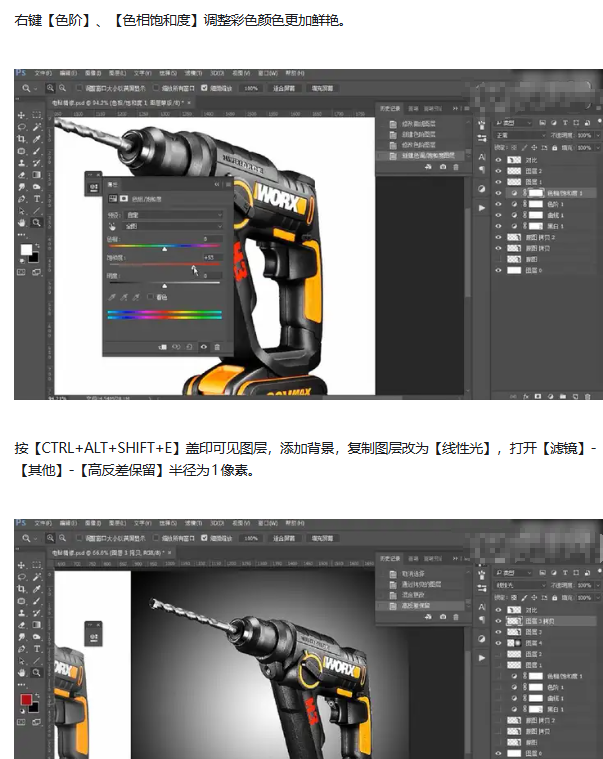
Task: Select the 色相/饱和度 1 layer mask thumbnail in first screenshot
Action: click(536, 193)
